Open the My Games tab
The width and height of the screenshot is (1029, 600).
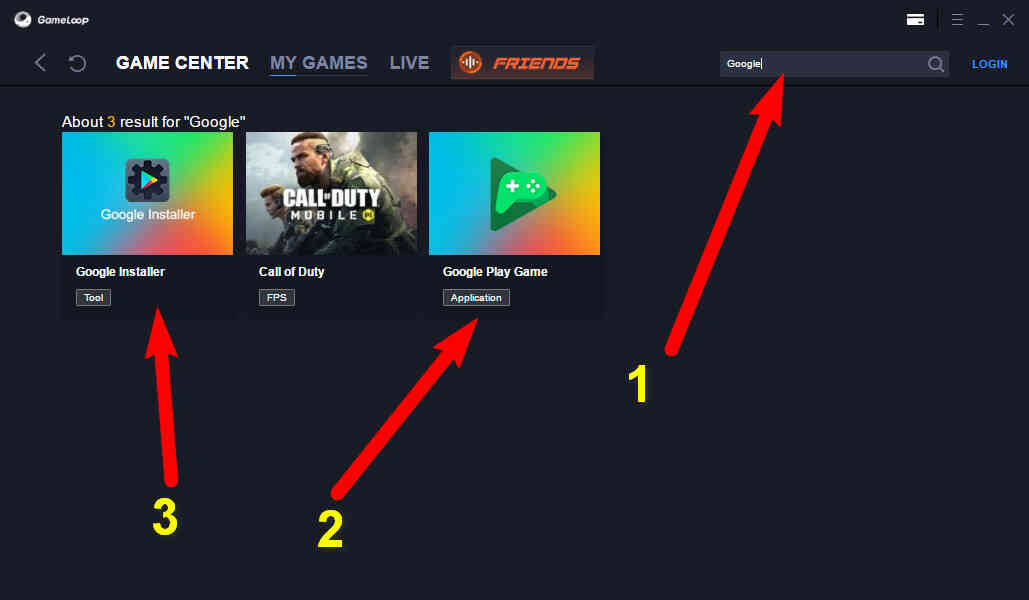click(x=318, y=63)
